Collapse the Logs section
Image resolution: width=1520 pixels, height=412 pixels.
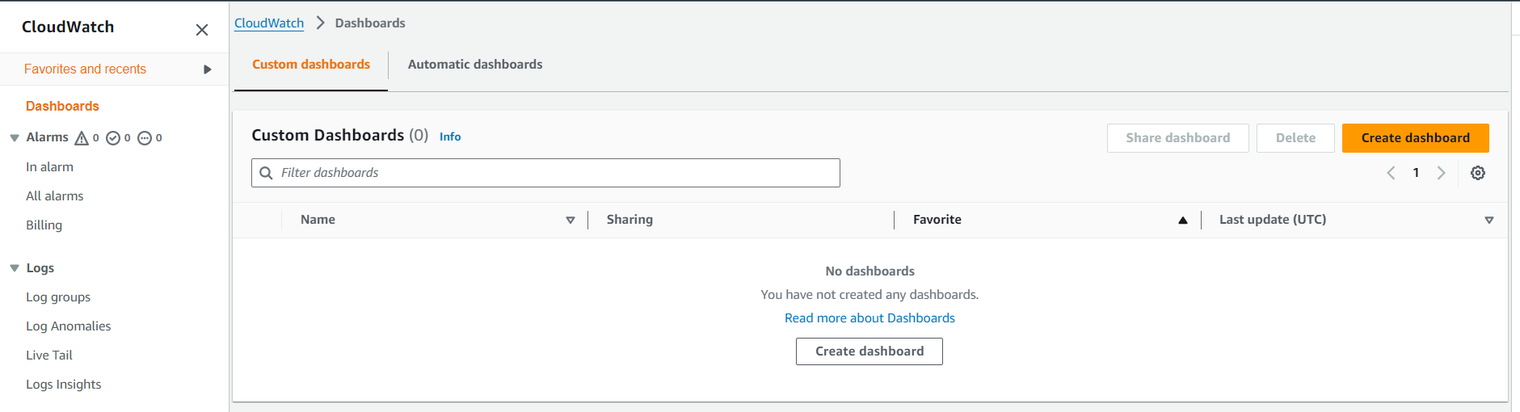(x=14, y=268)
